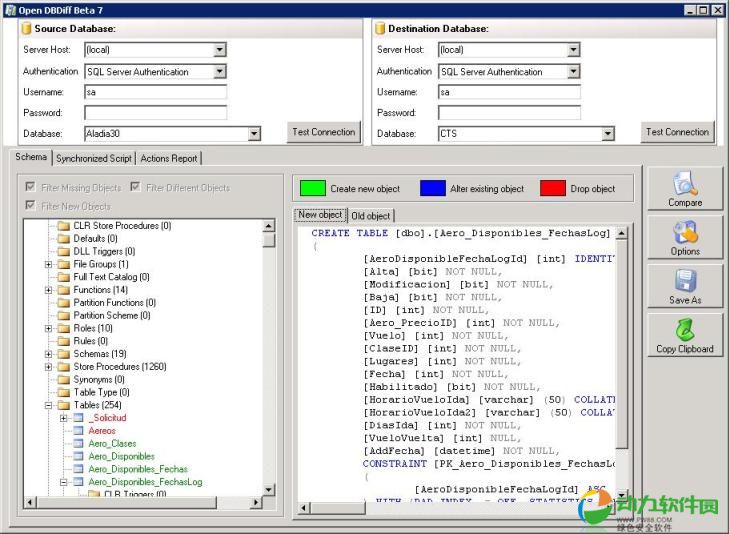
Task: Click the Save As disk icon
Action: tap(685, 281)
